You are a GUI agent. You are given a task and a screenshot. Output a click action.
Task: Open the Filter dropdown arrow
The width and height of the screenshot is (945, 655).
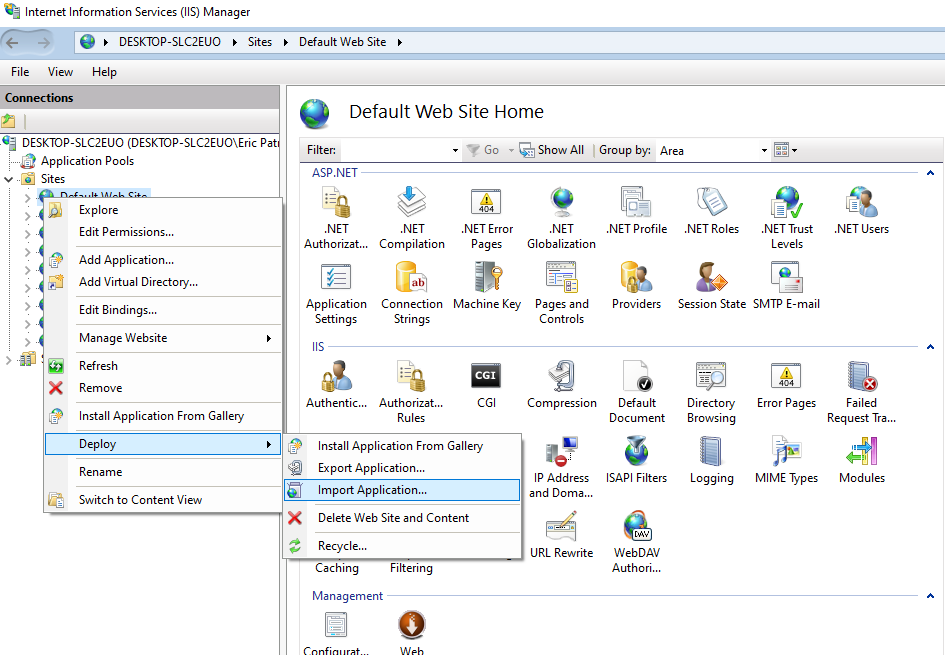455,151
